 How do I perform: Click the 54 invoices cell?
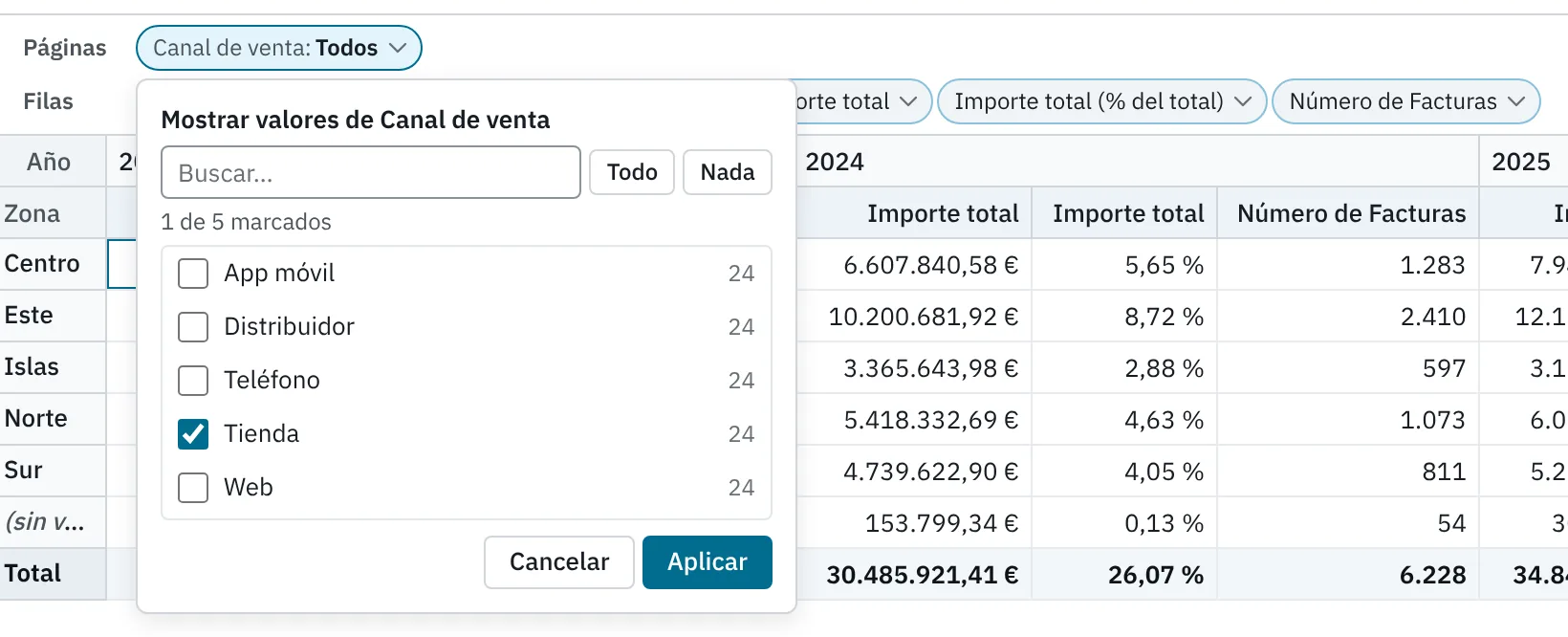click(x=1348, y=523)
